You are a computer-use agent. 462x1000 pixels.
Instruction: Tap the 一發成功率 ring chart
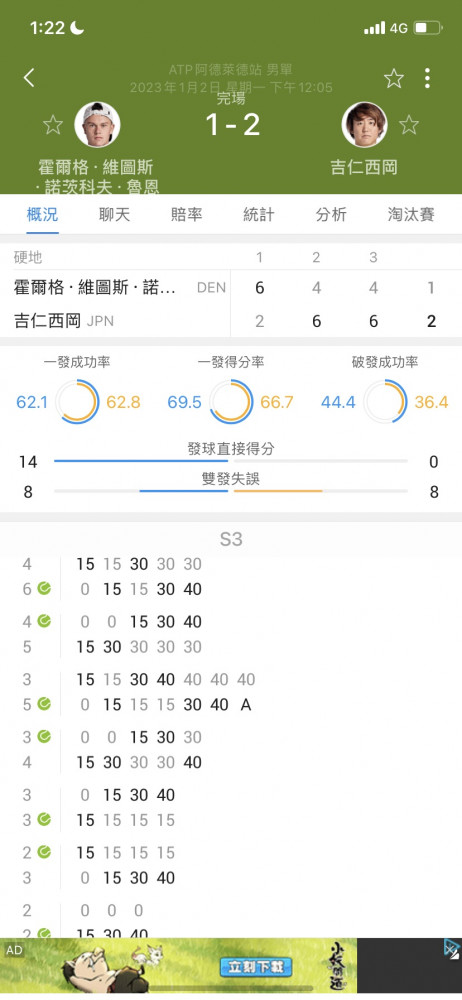pos(77,402)
